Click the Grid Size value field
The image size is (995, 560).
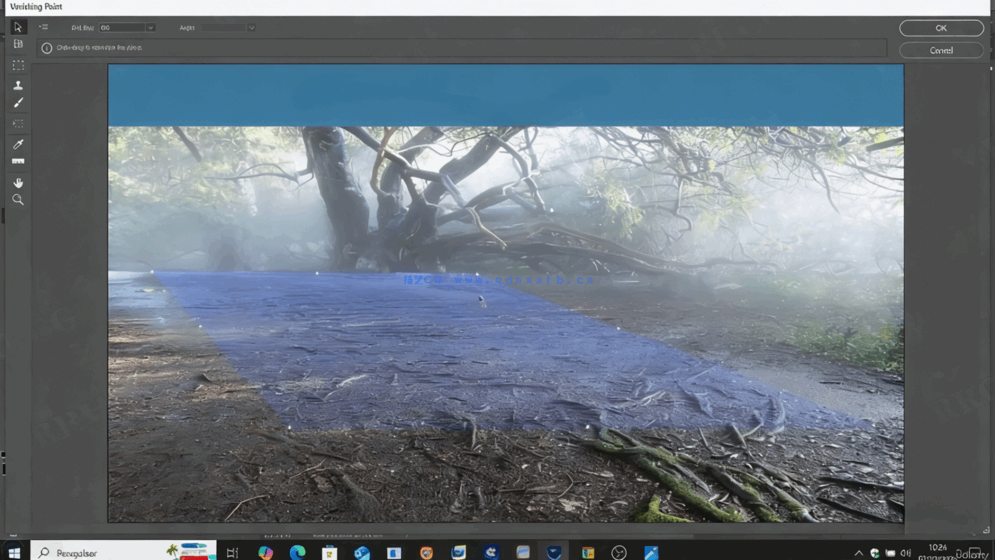coord(121,28)
